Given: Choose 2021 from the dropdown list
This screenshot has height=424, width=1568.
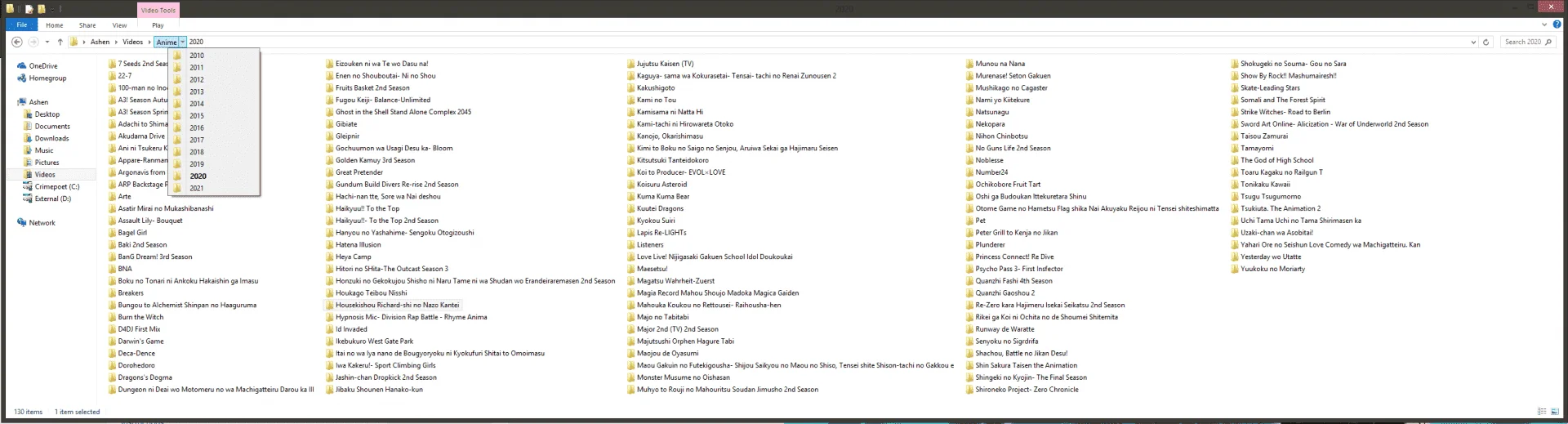Looking at the screenshot, I should 214,188.
